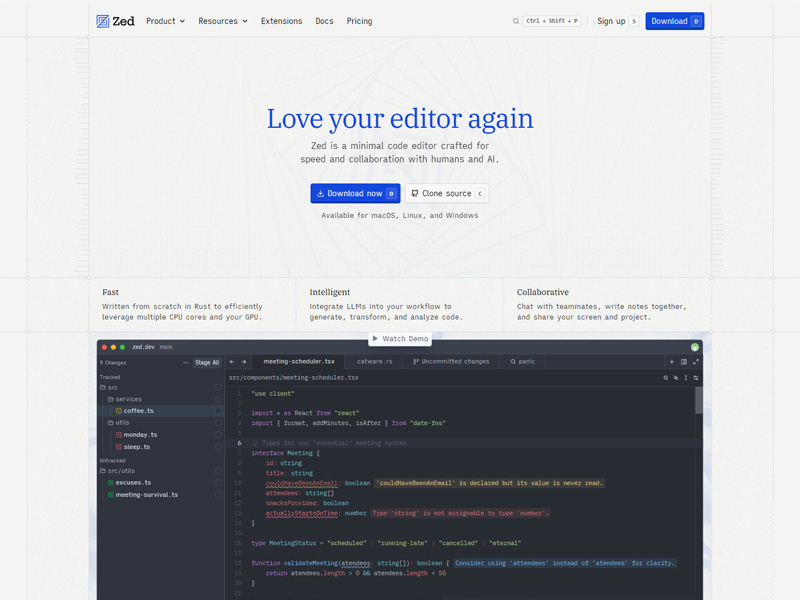Check the box next to monday.ts
This screenshot has width=800, height=600.
click(x=218, y=435)
